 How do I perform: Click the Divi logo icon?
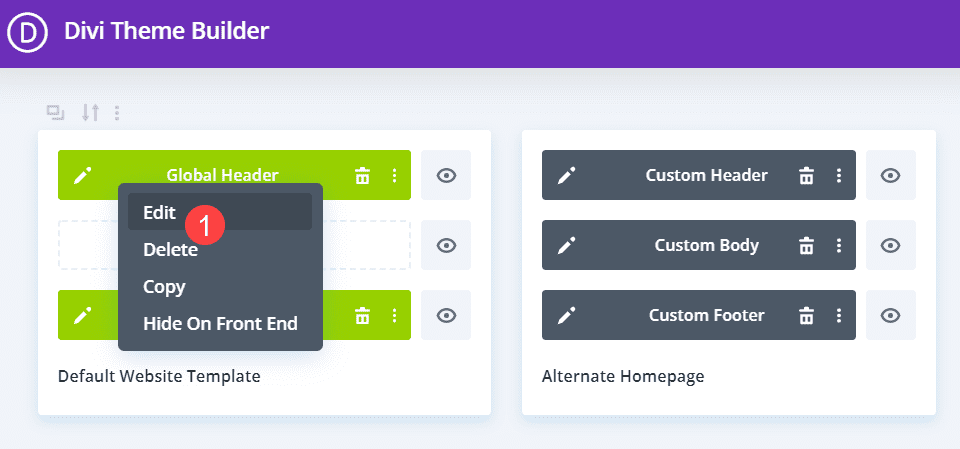28,32
